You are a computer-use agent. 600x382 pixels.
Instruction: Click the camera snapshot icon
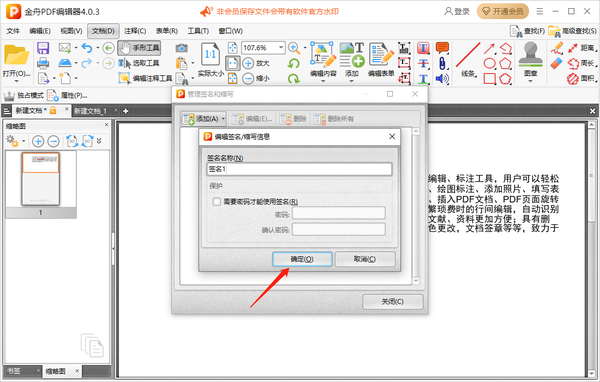click(181, 48)
